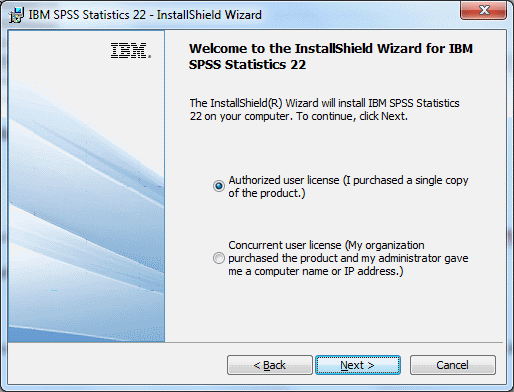
Task: Click the 'To continue, click Next' instruction text
Action: pos(352,116)
